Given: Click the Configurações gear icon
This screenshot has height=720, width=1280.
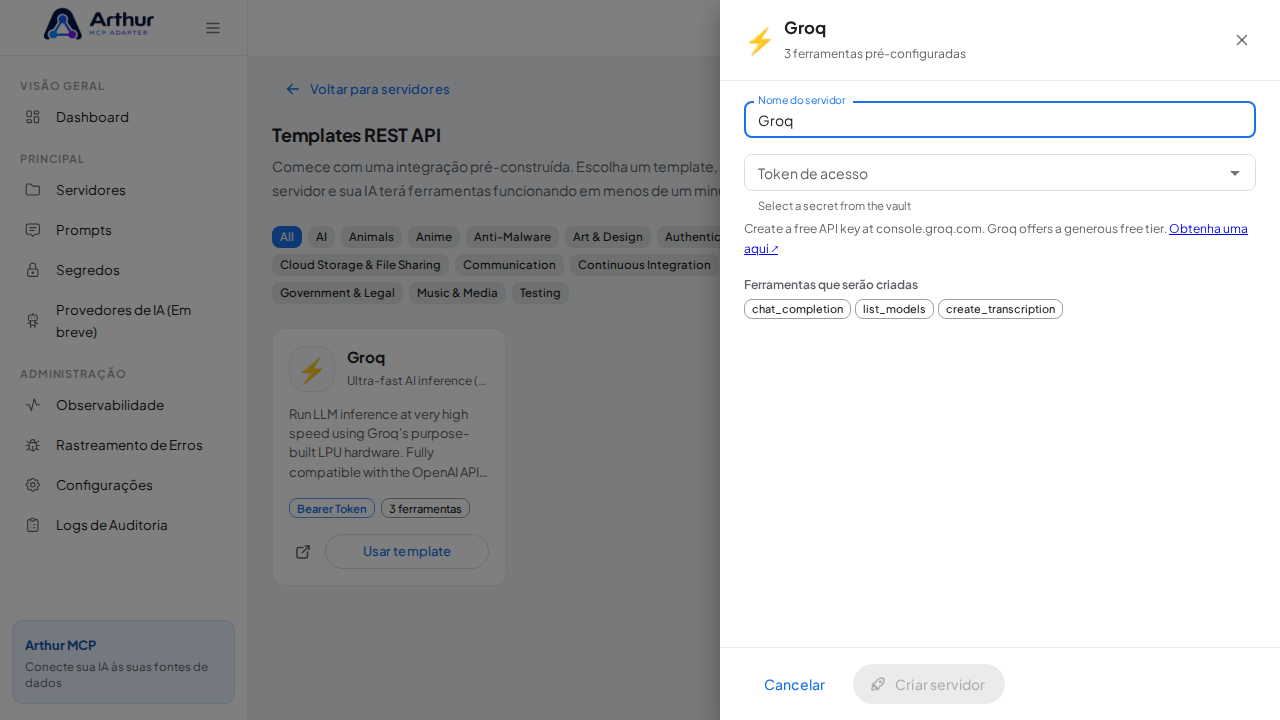Looking at the screenshot, I should coord(33,485).
